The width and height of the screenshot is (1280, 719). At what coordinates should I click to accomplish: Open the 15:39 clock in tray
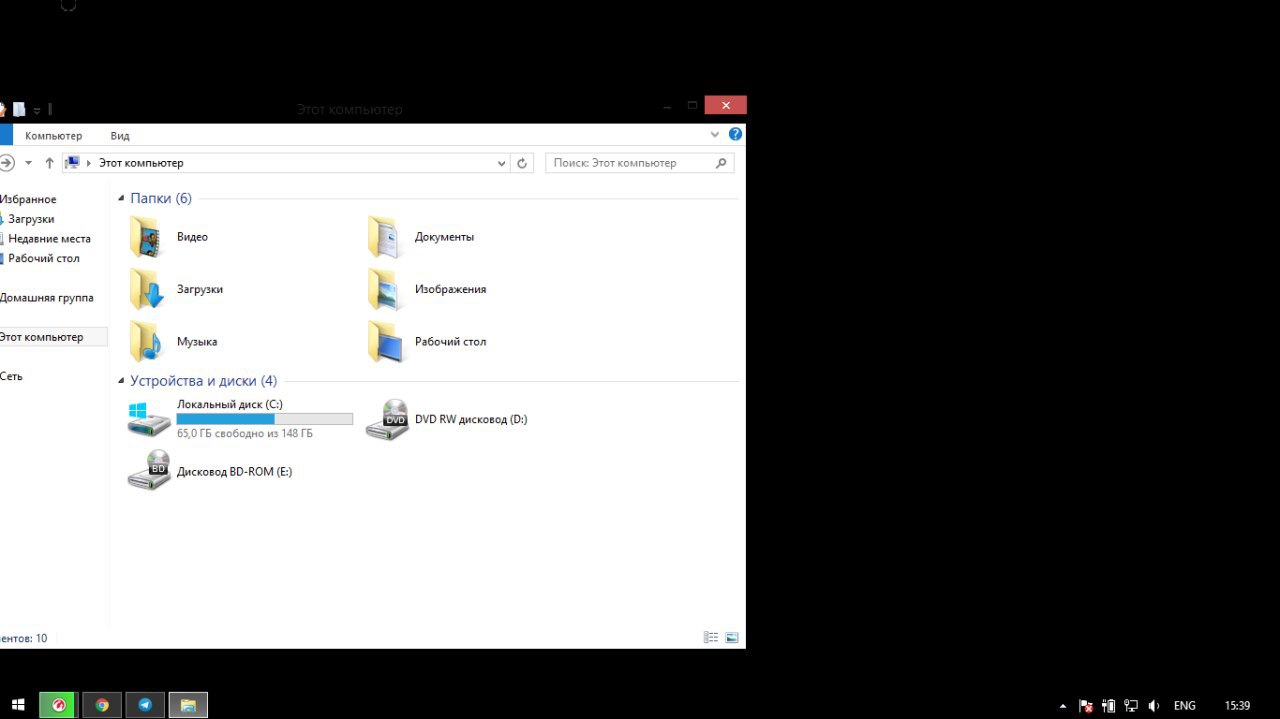point(1237,706)
